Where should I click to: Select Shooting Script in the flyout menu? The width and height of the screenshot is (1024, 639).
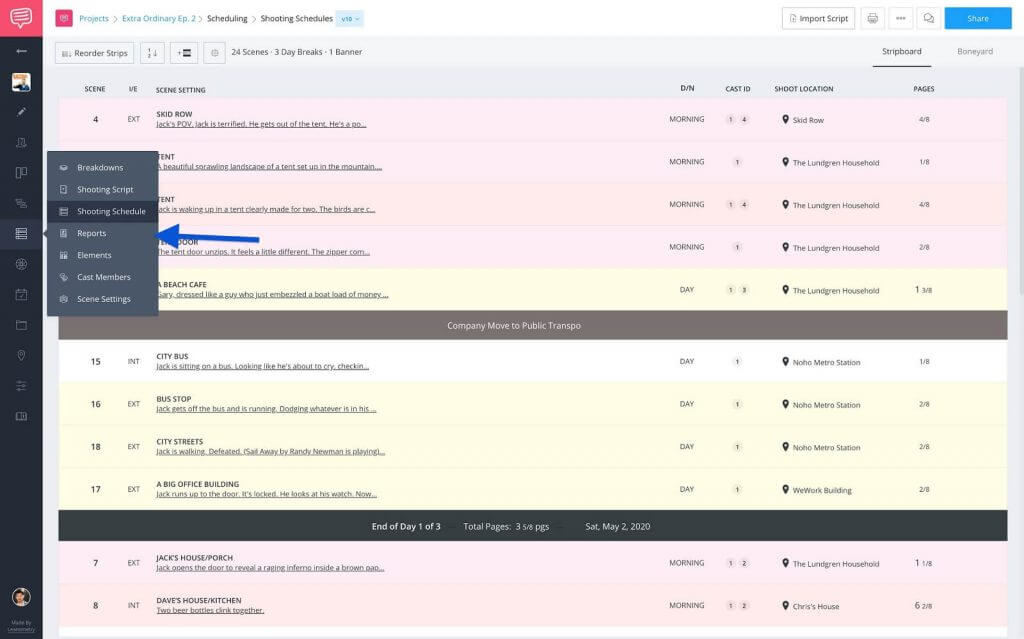[x=103, y=189]
